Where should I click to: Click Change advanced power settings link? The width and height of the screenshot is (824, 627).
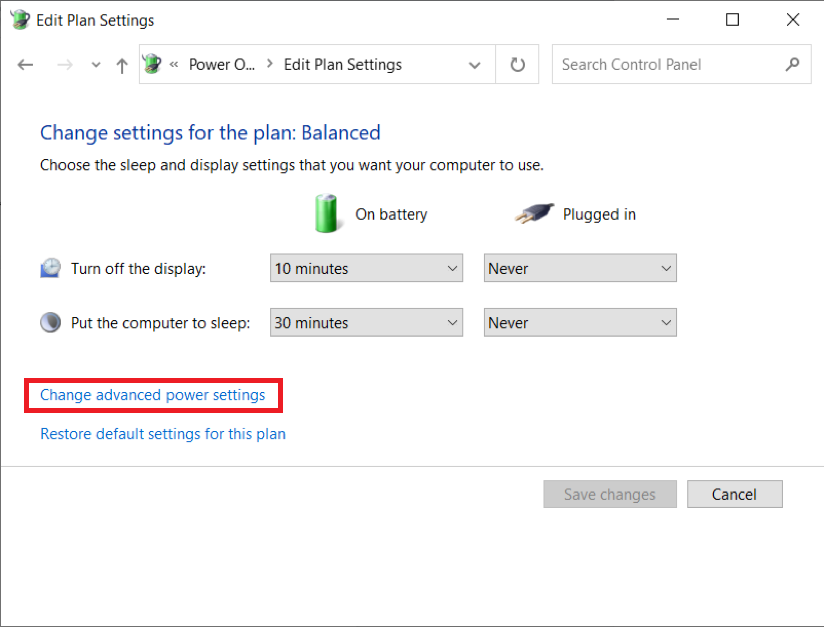[152, 395]
